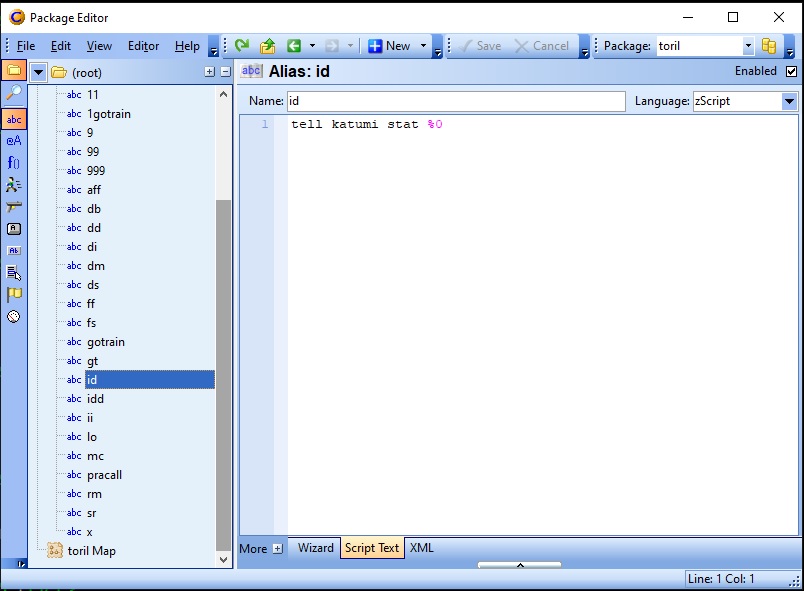Viewport: 804px width, 591px height.
Task: Select the dm alias
Action: coord(96,266)
